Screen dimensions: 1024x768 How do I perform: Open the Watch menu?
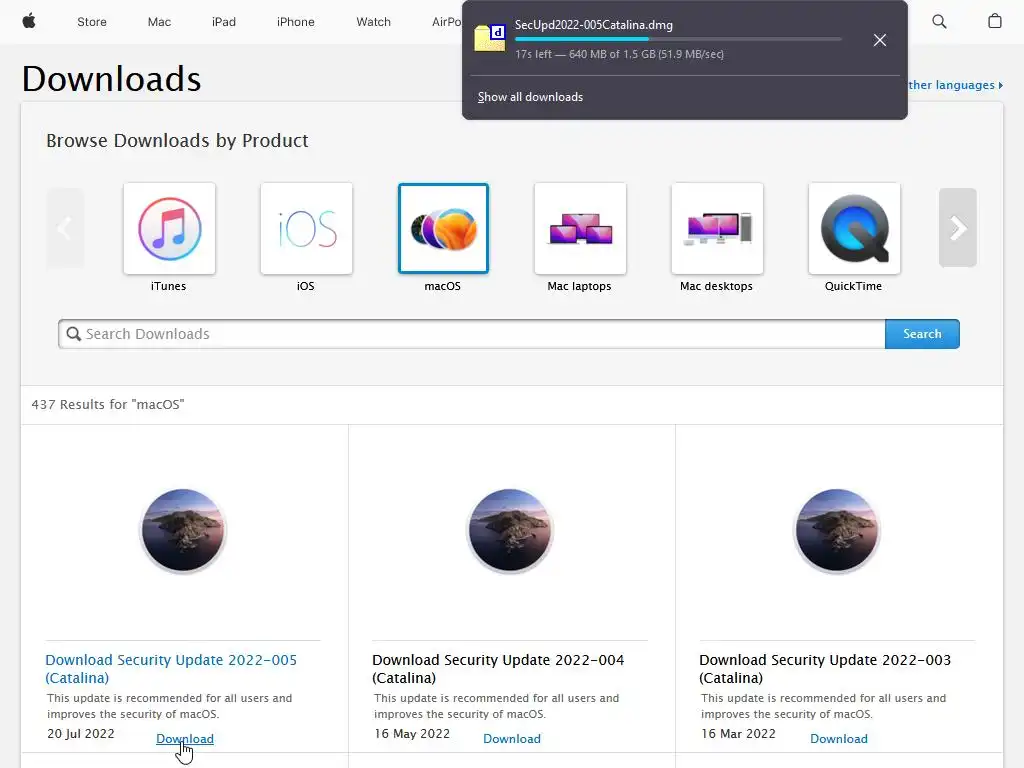373,22
